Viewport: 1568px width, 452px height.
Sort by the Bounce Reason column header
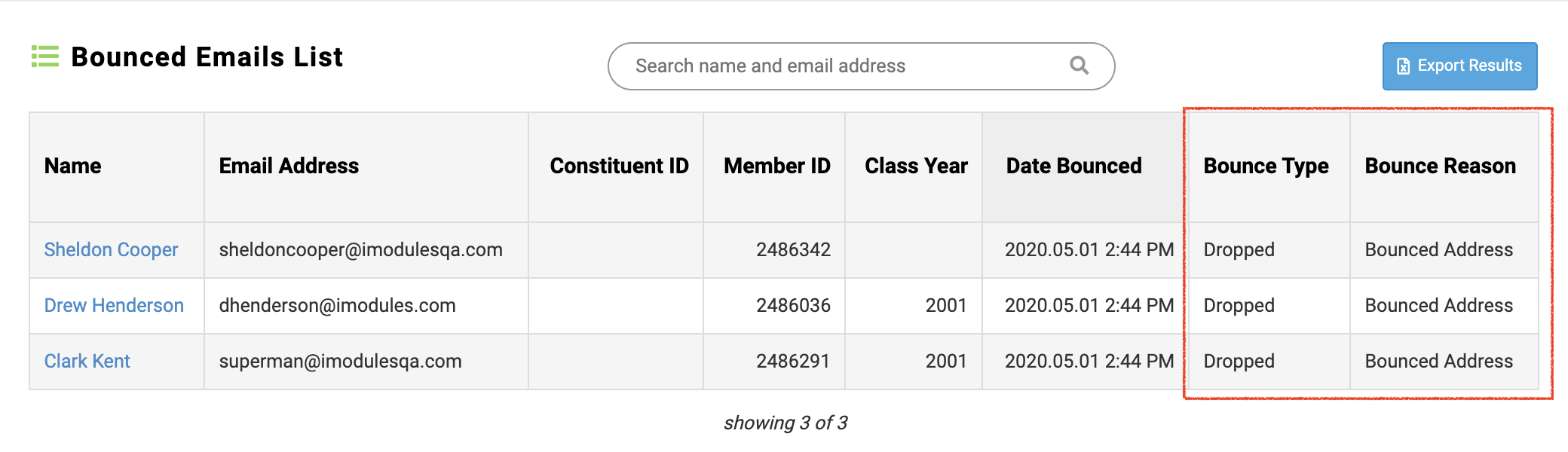click(1440, 166)
